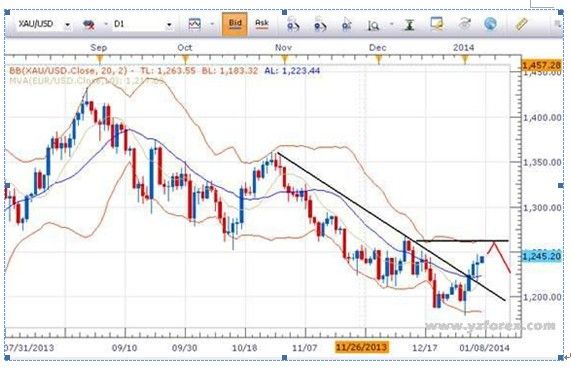Click the 10/18 date axis label

[x=245, y=348]
